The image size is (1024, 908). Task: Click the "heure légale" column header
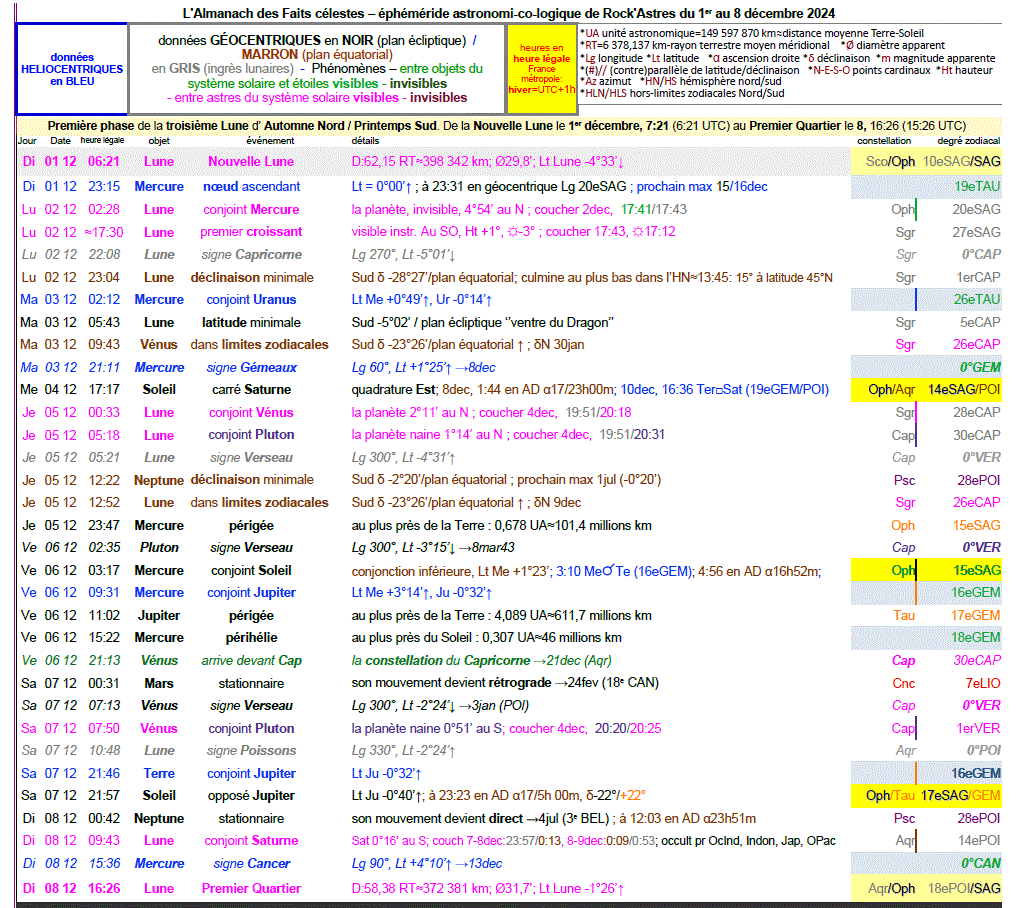pyautogui.click(x=103, y=140)
